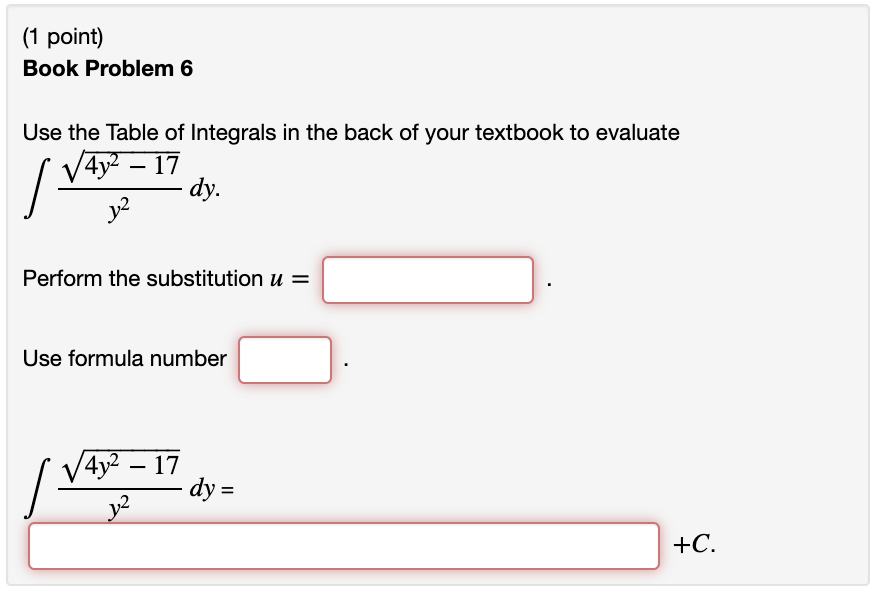Click the +C text beside the answer box

click(x=695, y=544)
